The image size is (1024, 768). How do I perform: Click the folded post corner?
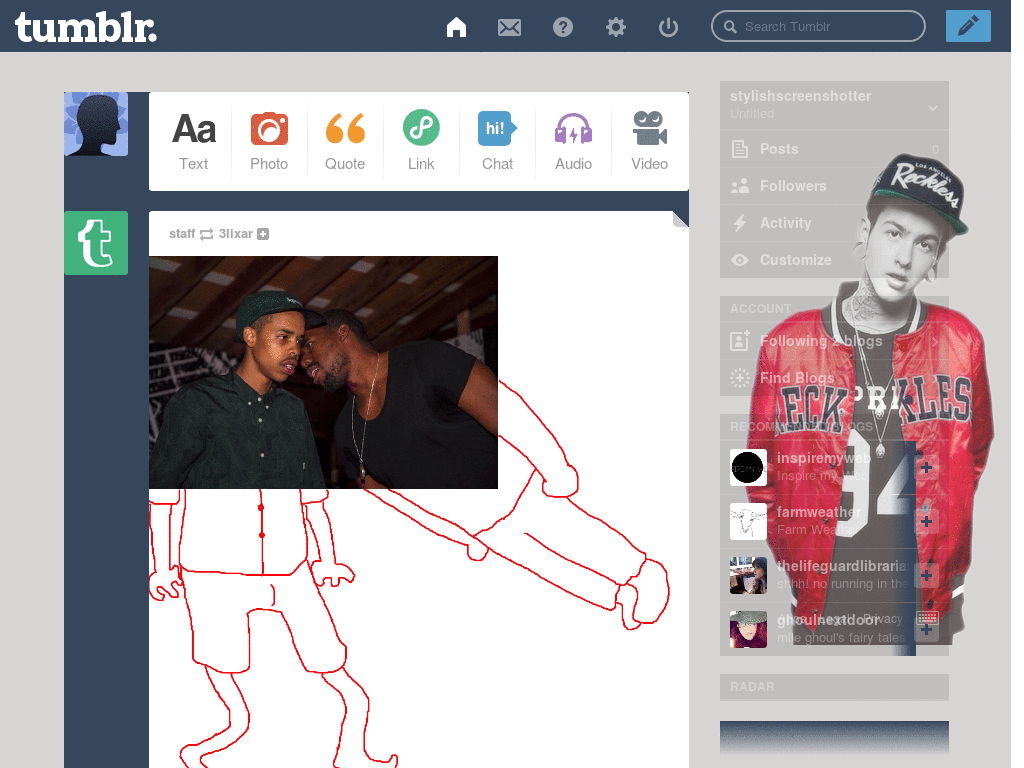680,219
